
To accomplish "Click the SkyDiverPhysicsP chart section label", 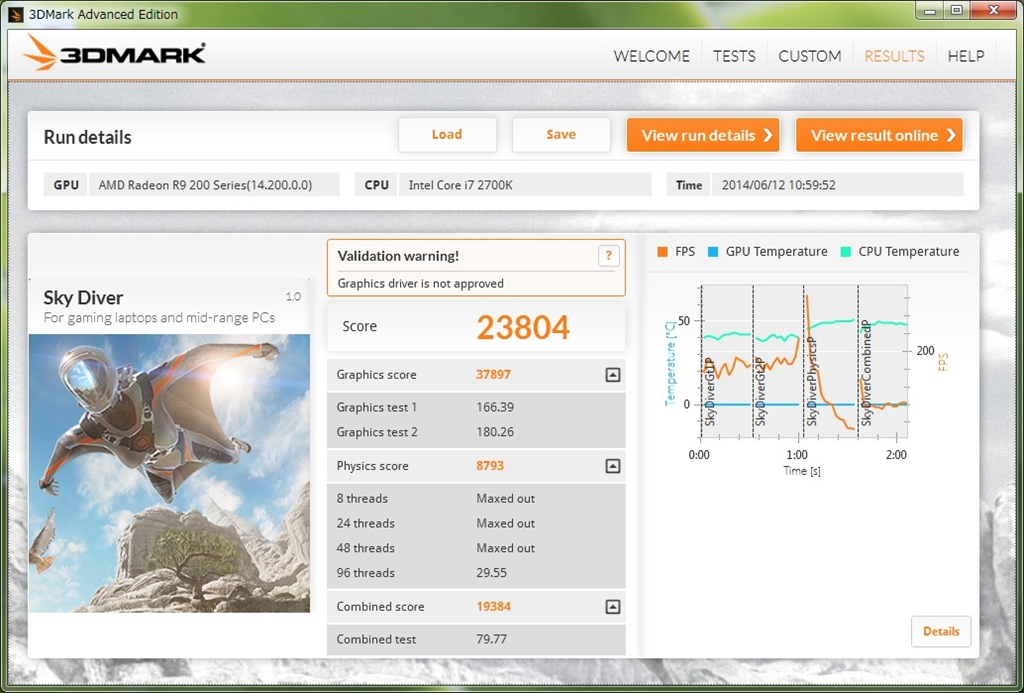I will click(x=812, y=381).
